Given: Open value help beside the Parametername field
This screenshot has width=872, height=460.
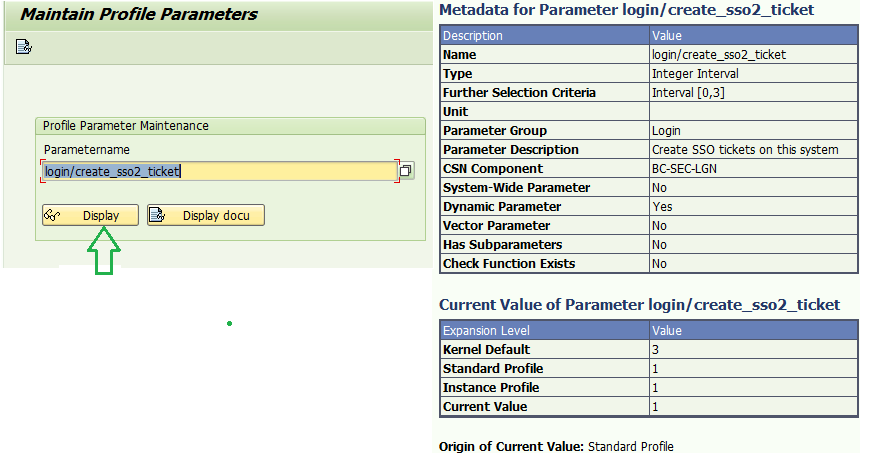Looking at the screenshot, I should tap(406, 171).
